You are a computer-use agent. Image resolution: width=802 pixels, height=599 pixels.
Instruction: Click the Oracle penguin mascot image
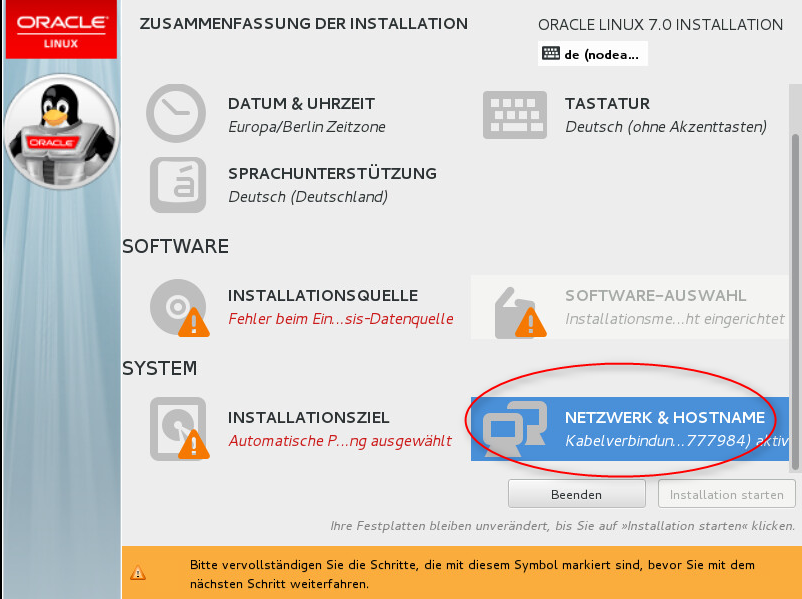[61, 132]
